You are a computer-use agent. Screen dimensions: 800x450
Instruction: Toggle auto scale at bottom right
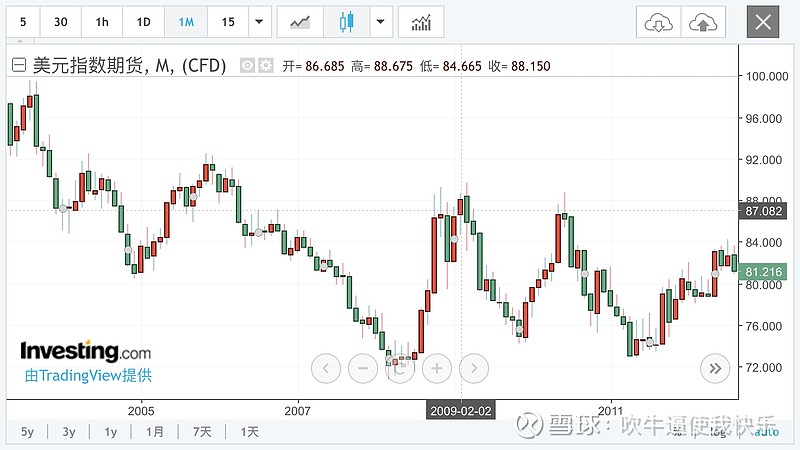pos(765,432)
